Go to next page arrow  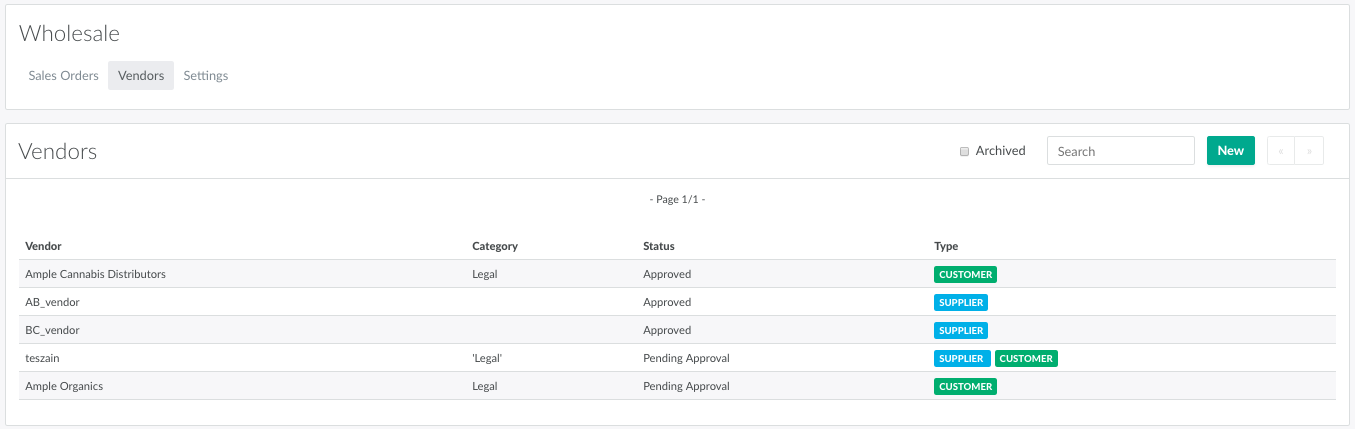point(1309,151)
